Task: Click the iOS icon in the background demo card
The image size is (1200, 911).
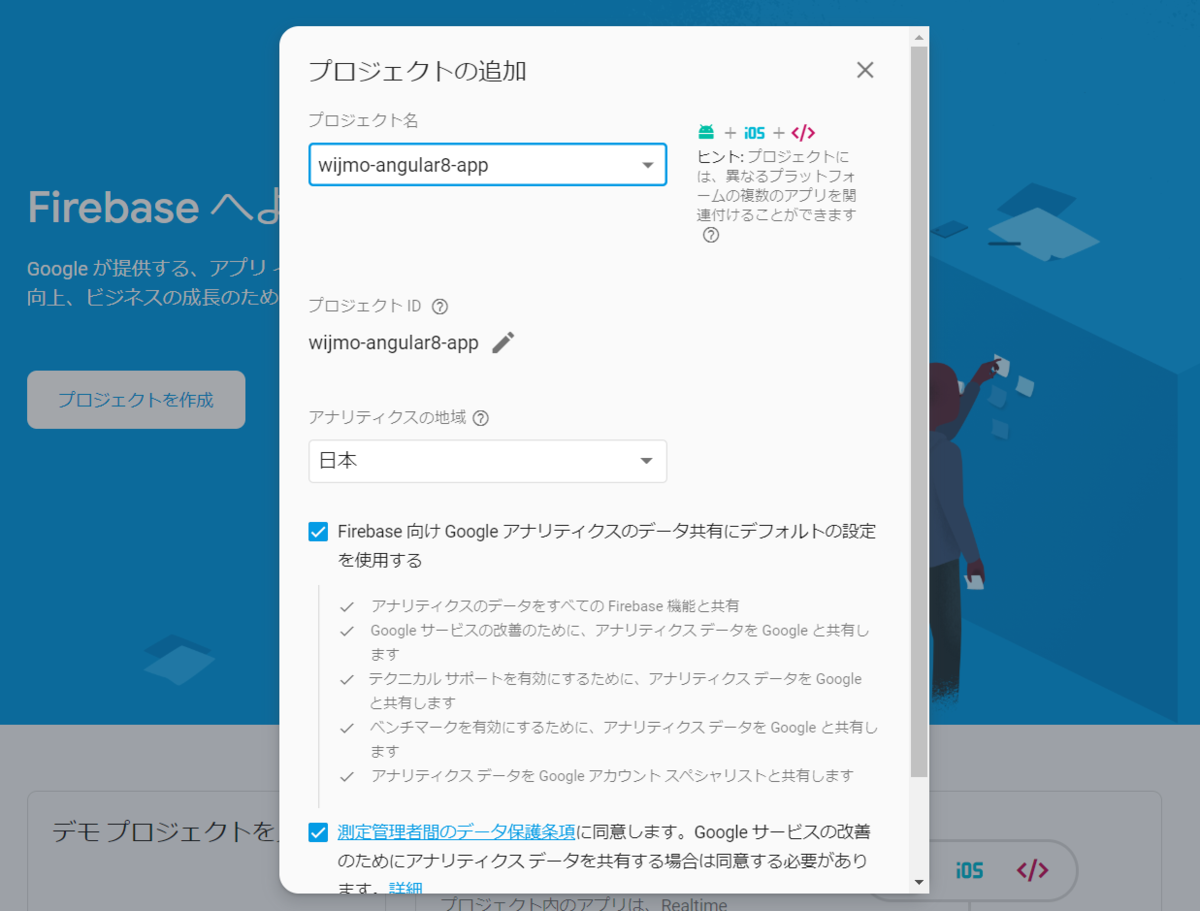Action: [x=968, y=870]
